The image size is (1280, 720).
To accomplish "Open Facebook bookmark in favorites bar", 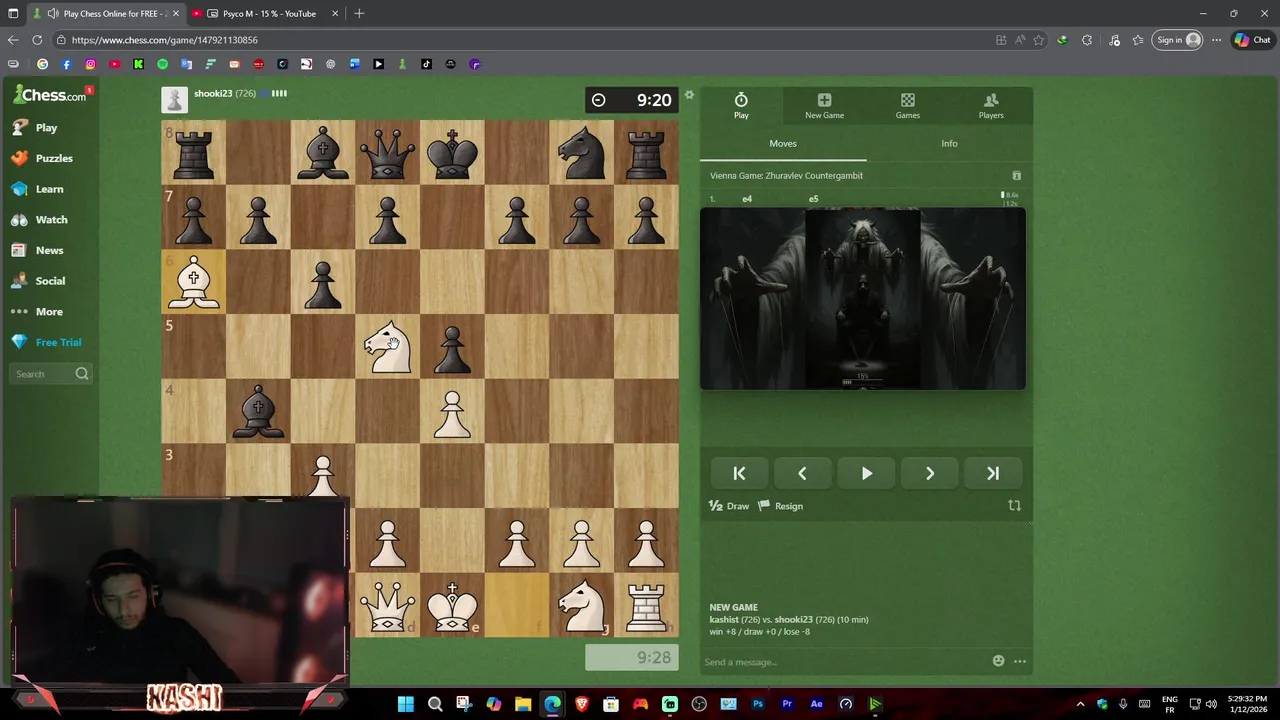I will [66, 64].
